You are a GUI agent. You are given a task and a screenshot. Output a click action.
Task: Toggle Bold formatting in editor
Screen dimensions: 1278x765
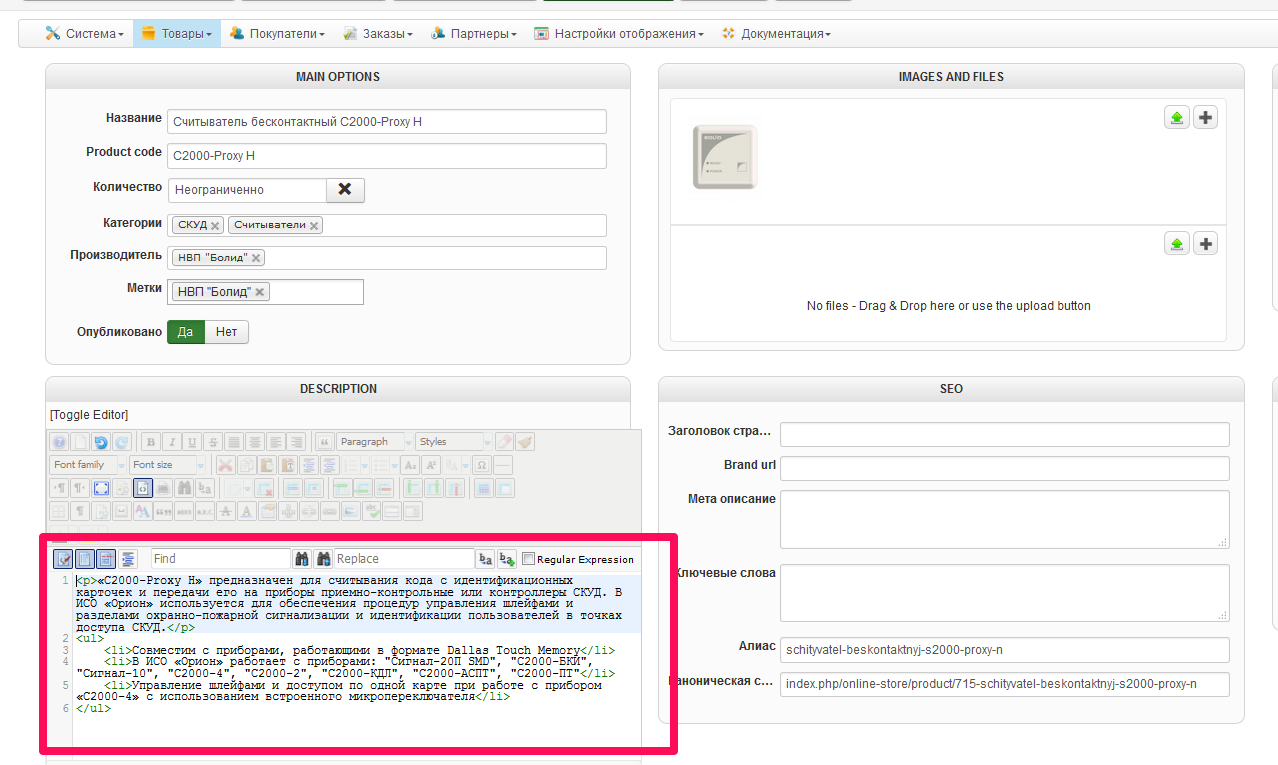pyautogui.click(x=151, y=442)
